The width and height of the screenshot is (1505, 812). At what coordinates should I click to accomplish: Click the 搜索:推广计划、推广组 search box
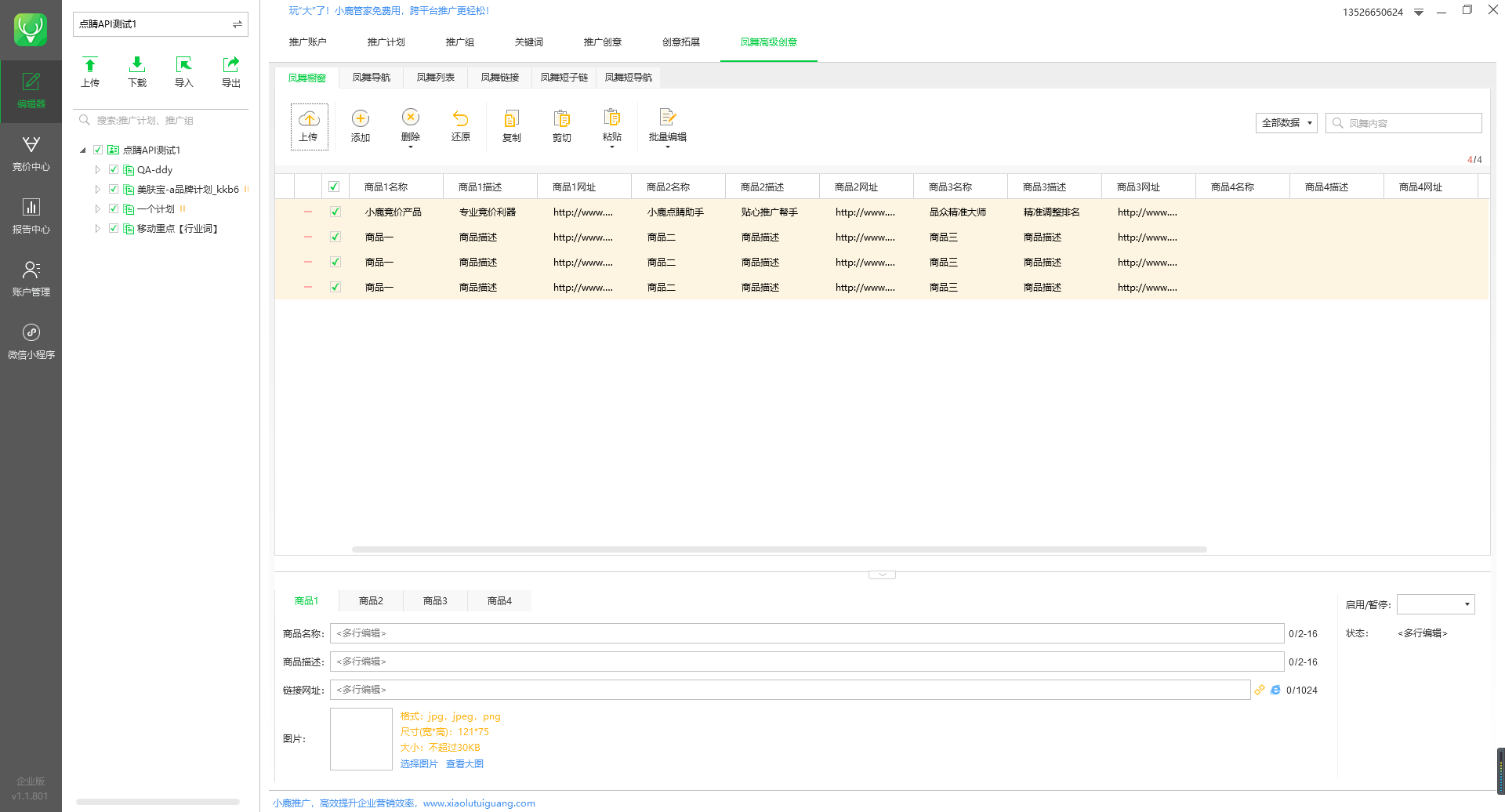point(161,121)
